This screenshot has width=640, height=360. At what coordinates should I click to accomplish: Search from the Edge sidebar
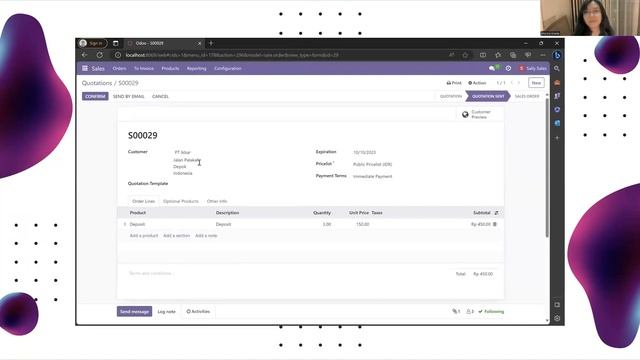pos(557,69)
